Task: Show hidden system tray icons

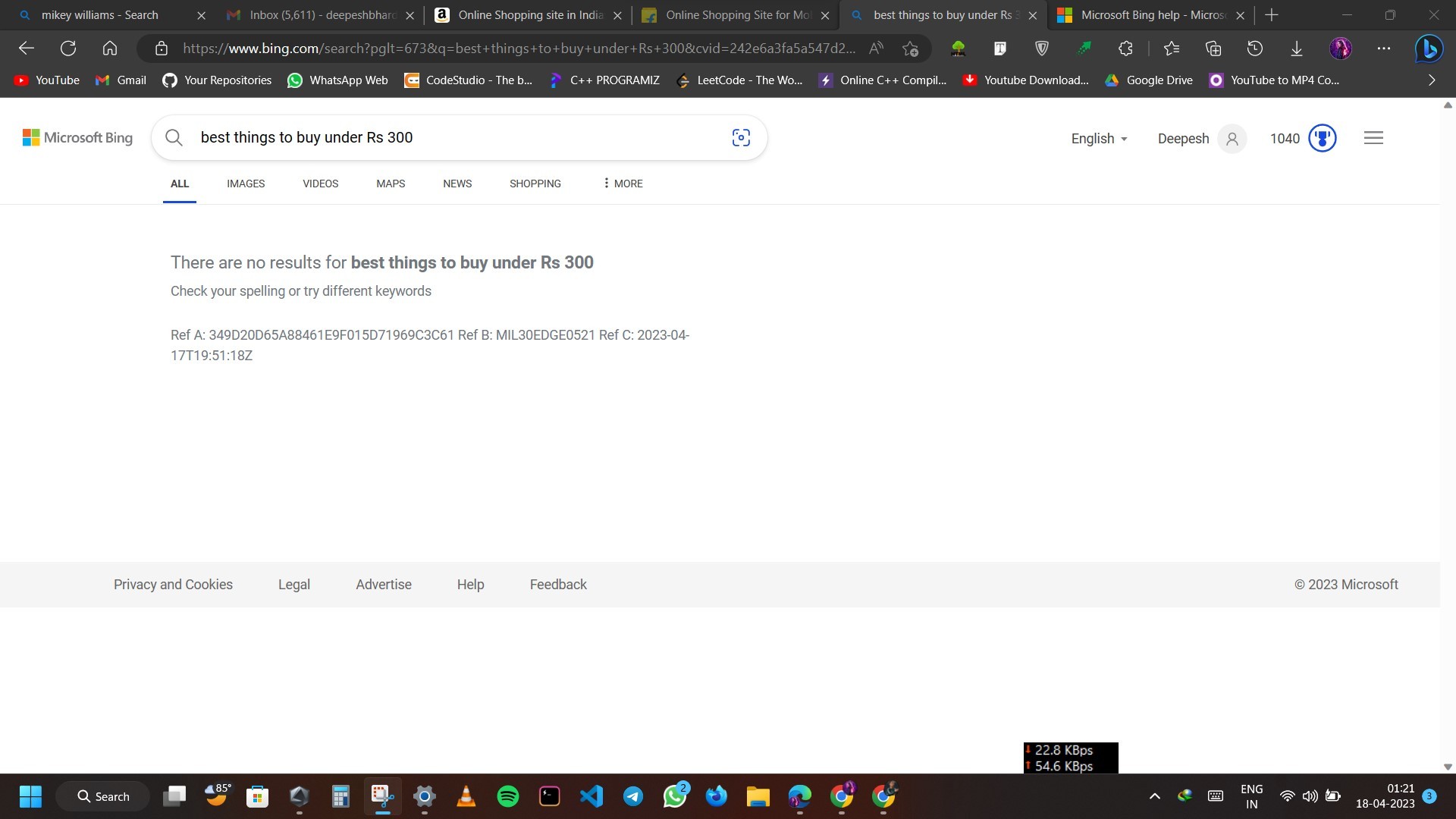Action: (1154, 796)
